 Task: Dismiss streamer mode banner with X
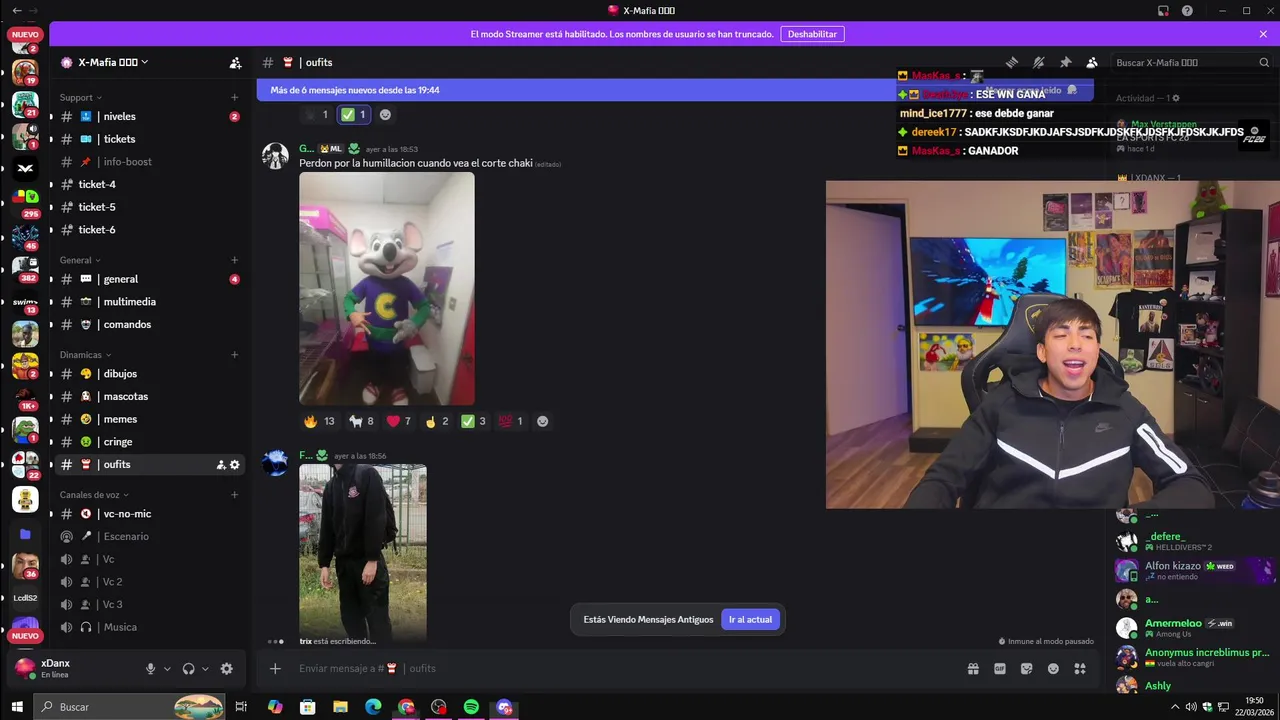point(1263,34)
